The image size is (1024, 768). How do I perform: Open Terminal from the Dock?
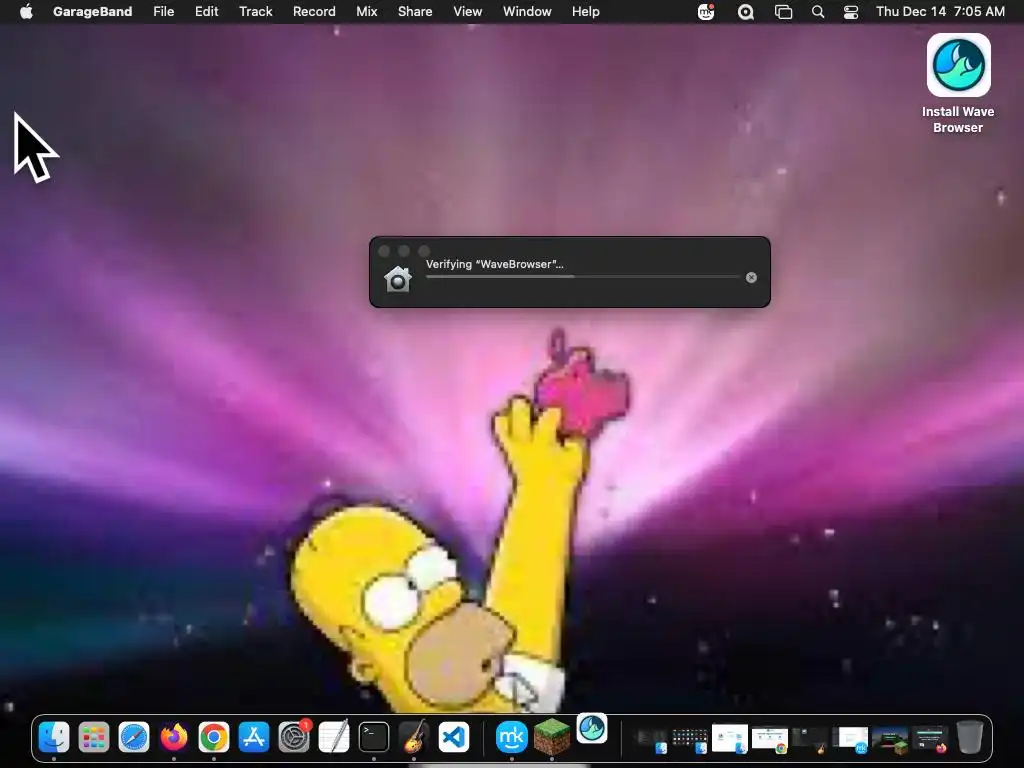pos(374,737)
